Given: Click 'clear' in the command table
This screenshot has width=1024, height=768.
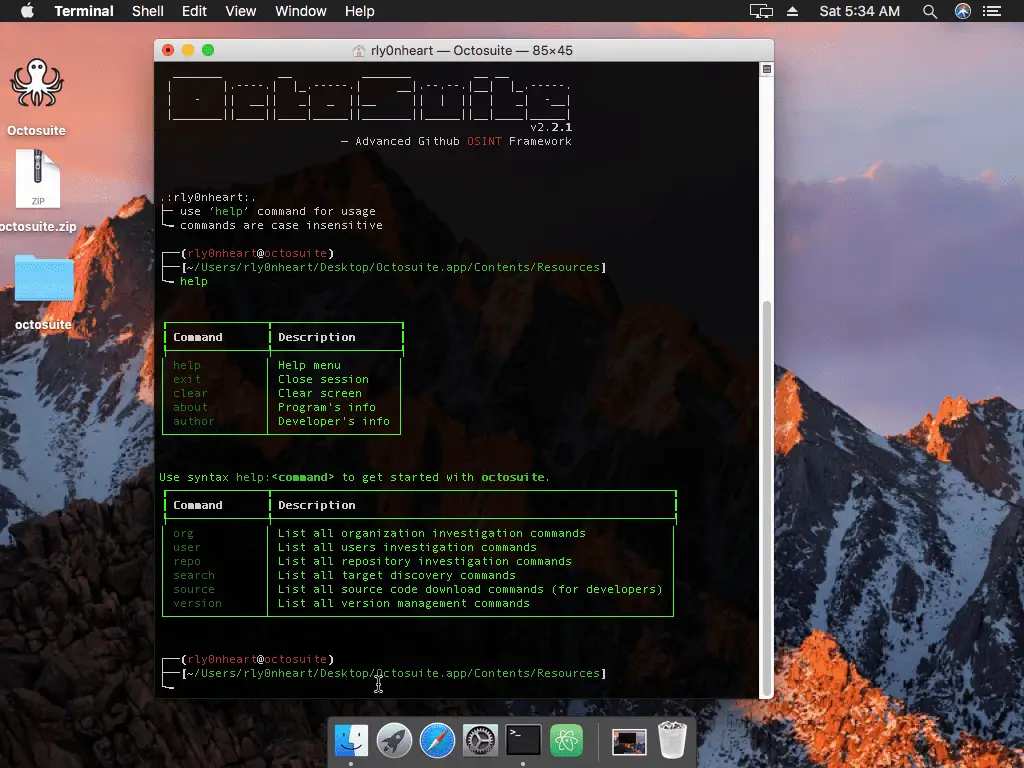Looking at the screenshot, I should click(190, 393).
